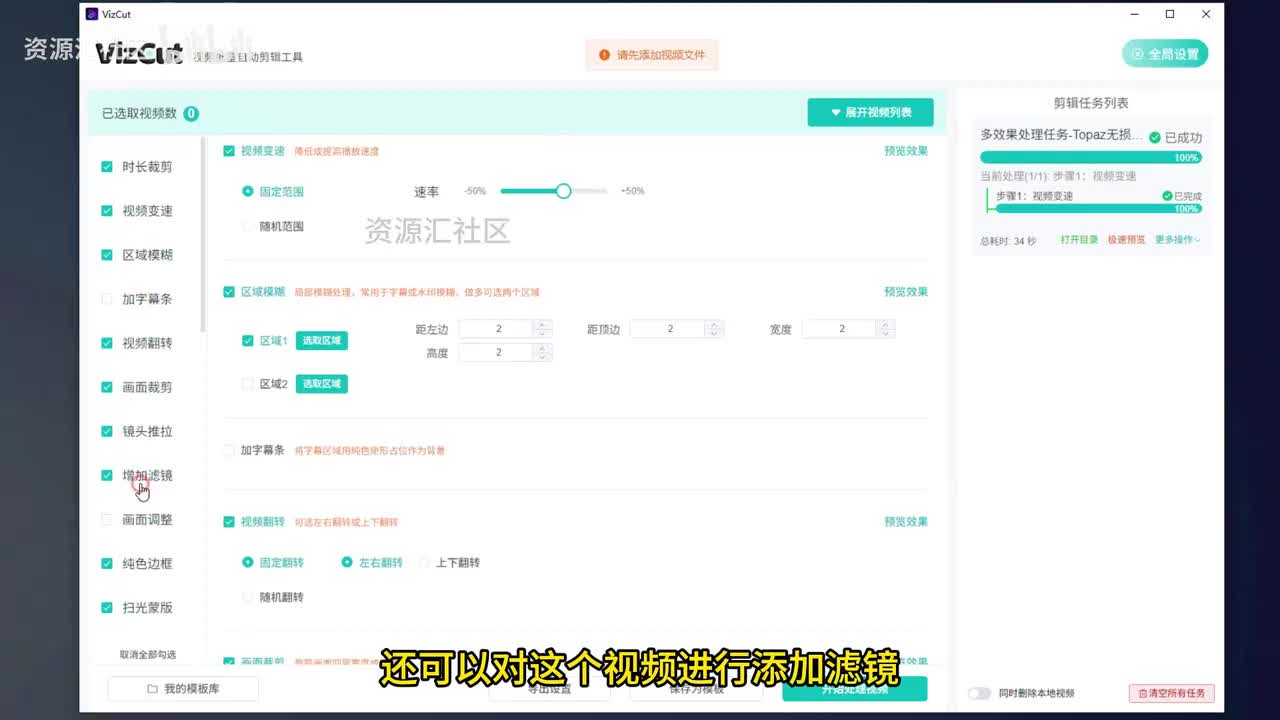Image resolution: width=1280 pixels, height=720 pixels.
Task: Select the 随机范围 radio option
Action: (248, 226)
